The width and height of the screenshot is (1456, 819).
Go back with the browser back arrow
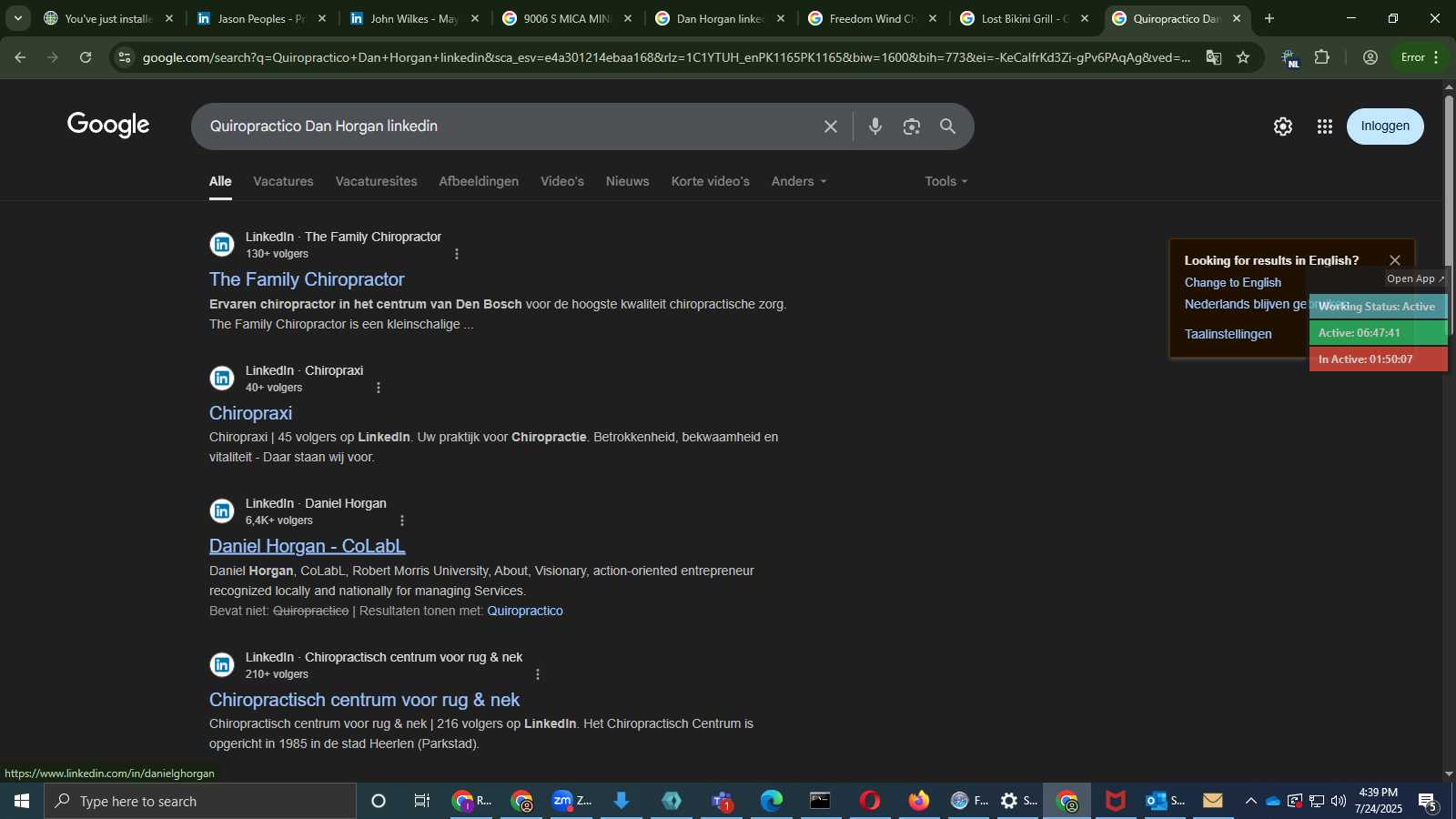[20, 57]
